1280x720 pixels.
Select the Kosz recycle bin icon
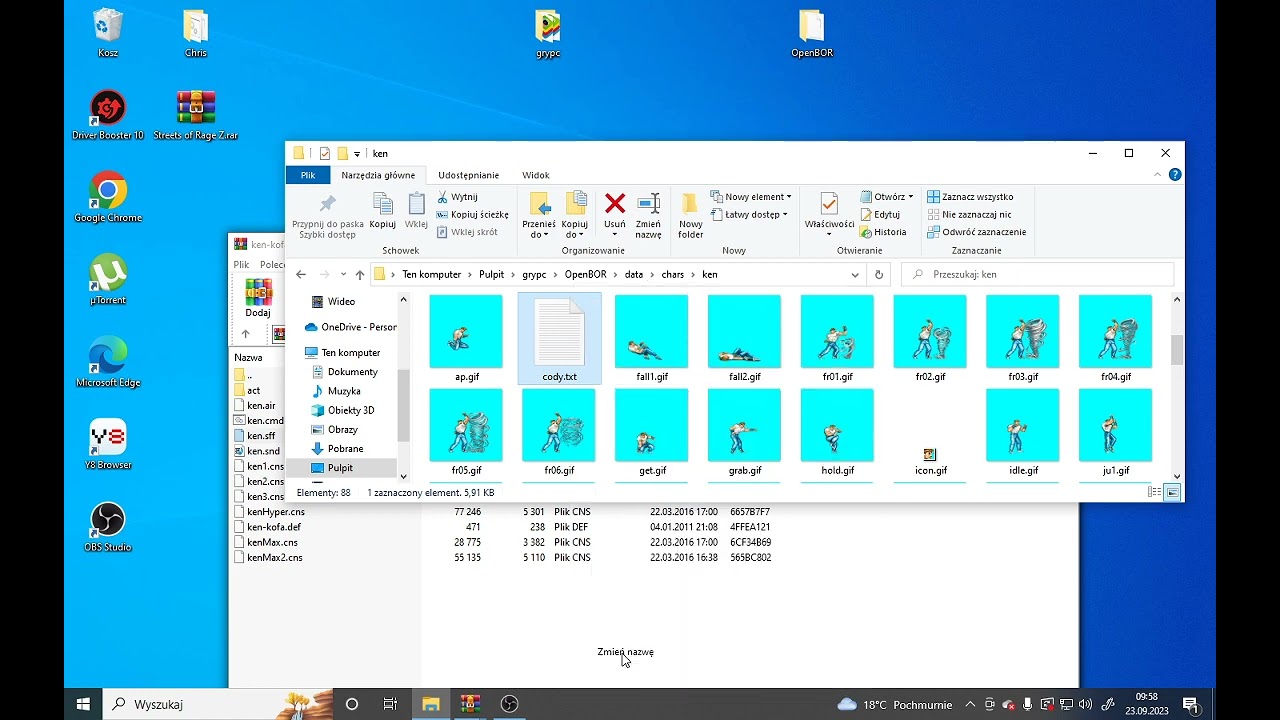tap(108, 32)
